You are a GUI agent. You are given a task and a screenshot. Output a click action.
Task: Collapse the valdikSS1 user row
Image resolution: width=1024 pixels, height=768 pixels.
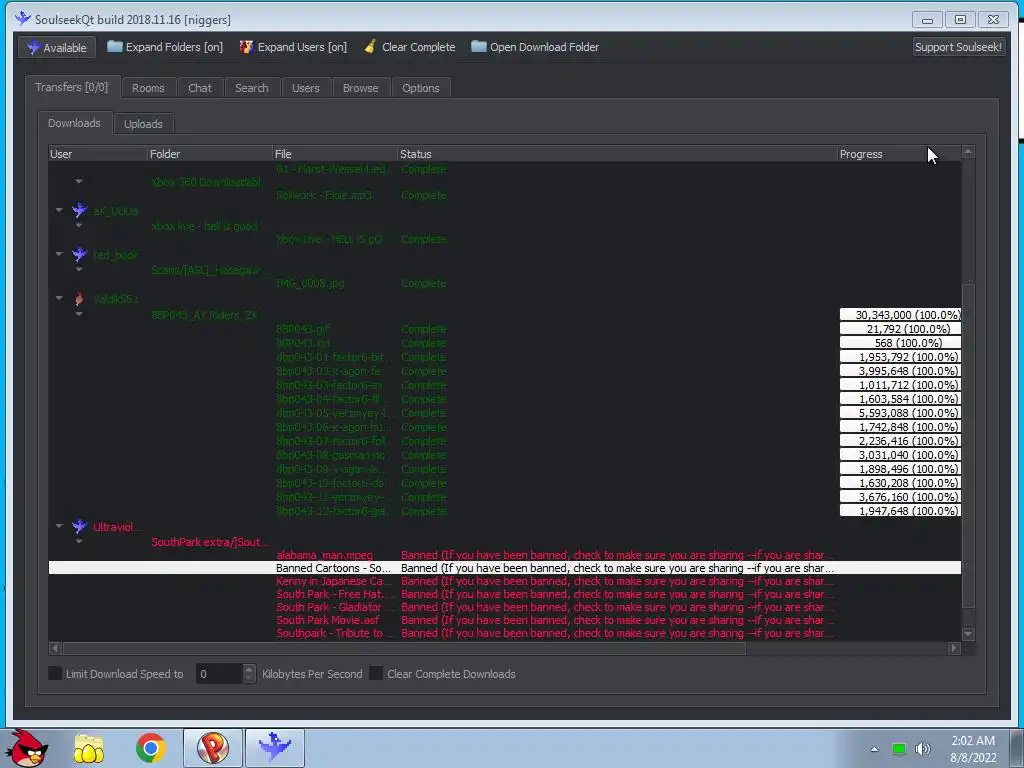[59, 298]
